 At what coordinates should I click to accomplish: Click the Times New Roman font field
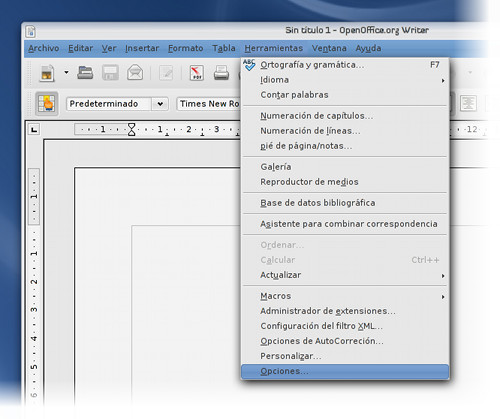pos(209,104)
